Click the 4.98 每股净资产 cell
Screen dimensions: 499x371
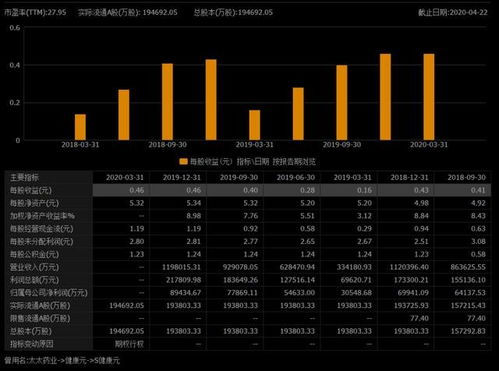421,203
